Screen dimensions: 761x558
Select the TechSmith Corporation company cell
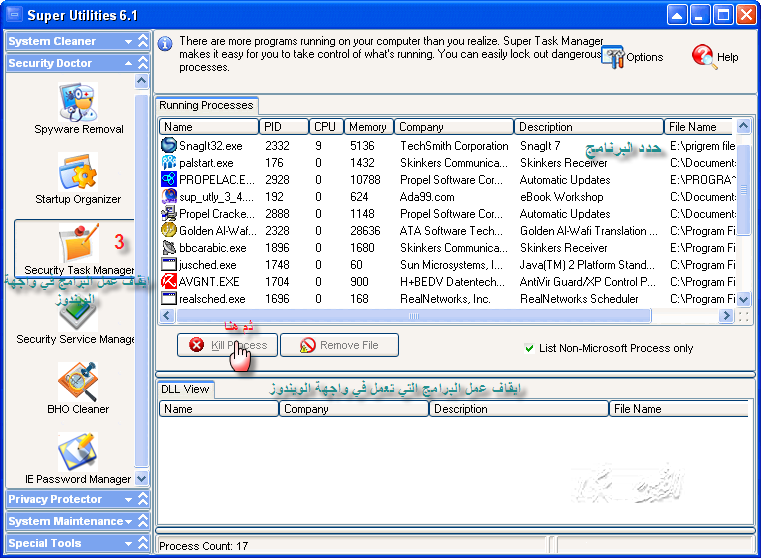[x=454, y=146]
